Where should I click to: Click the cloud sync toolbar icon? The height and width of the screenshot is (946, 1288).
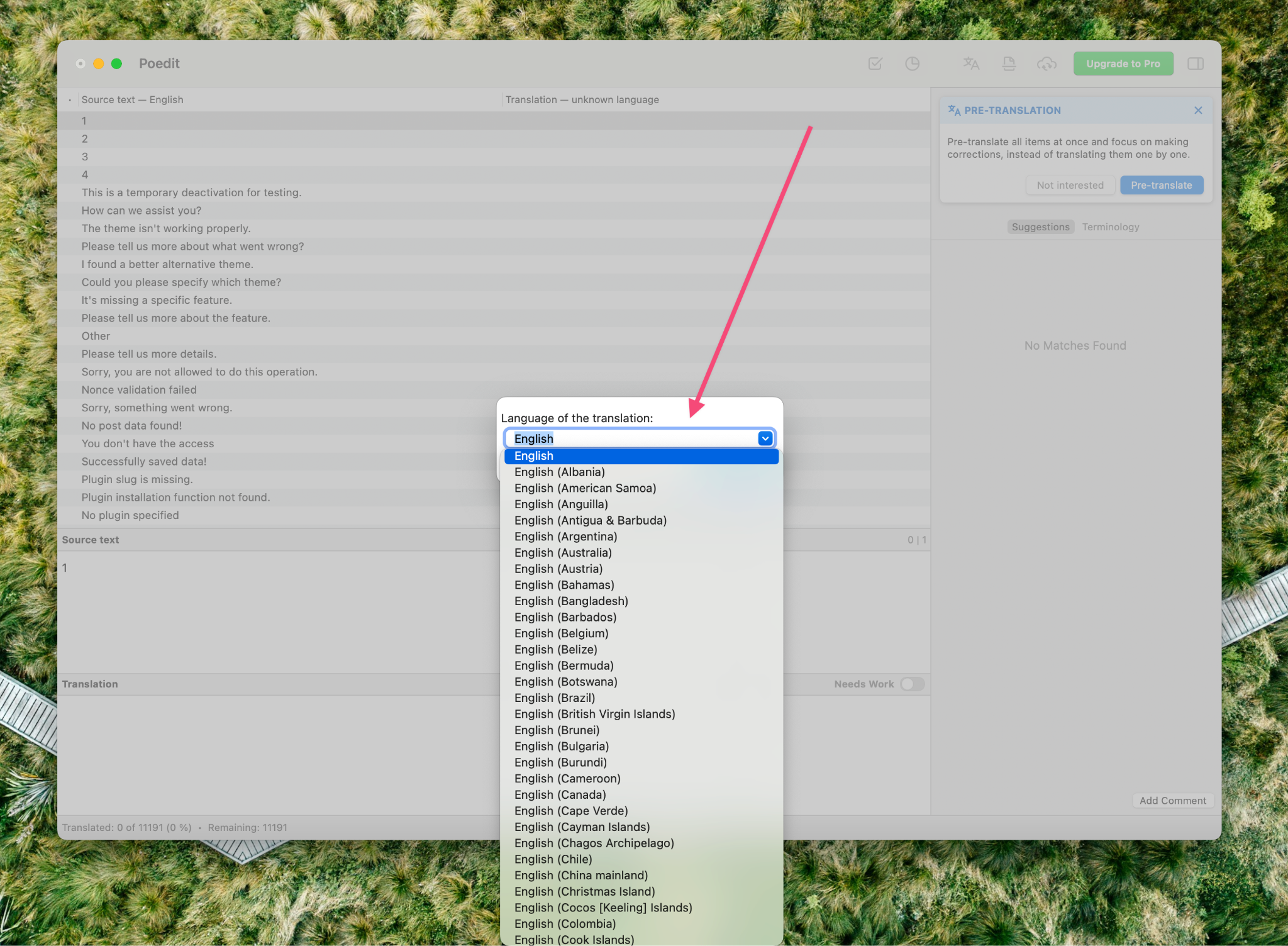[x=1046, y=64]
